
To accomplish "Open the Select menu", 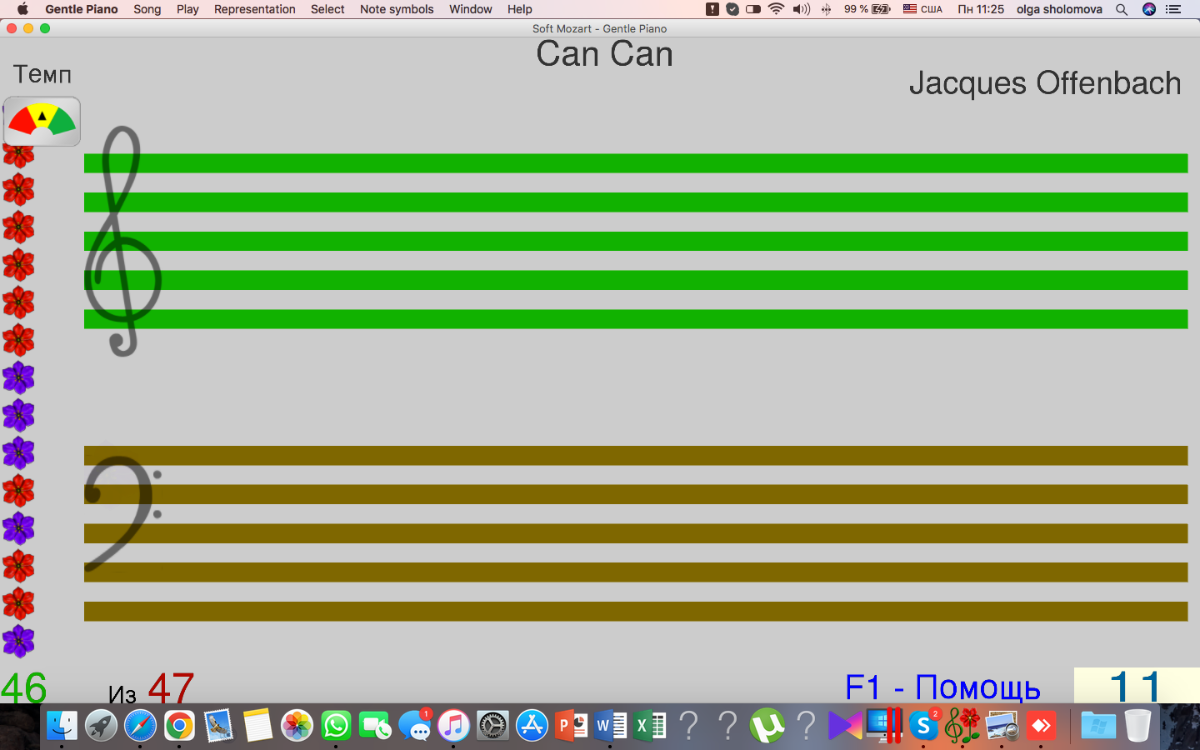I will coord(327,9).
